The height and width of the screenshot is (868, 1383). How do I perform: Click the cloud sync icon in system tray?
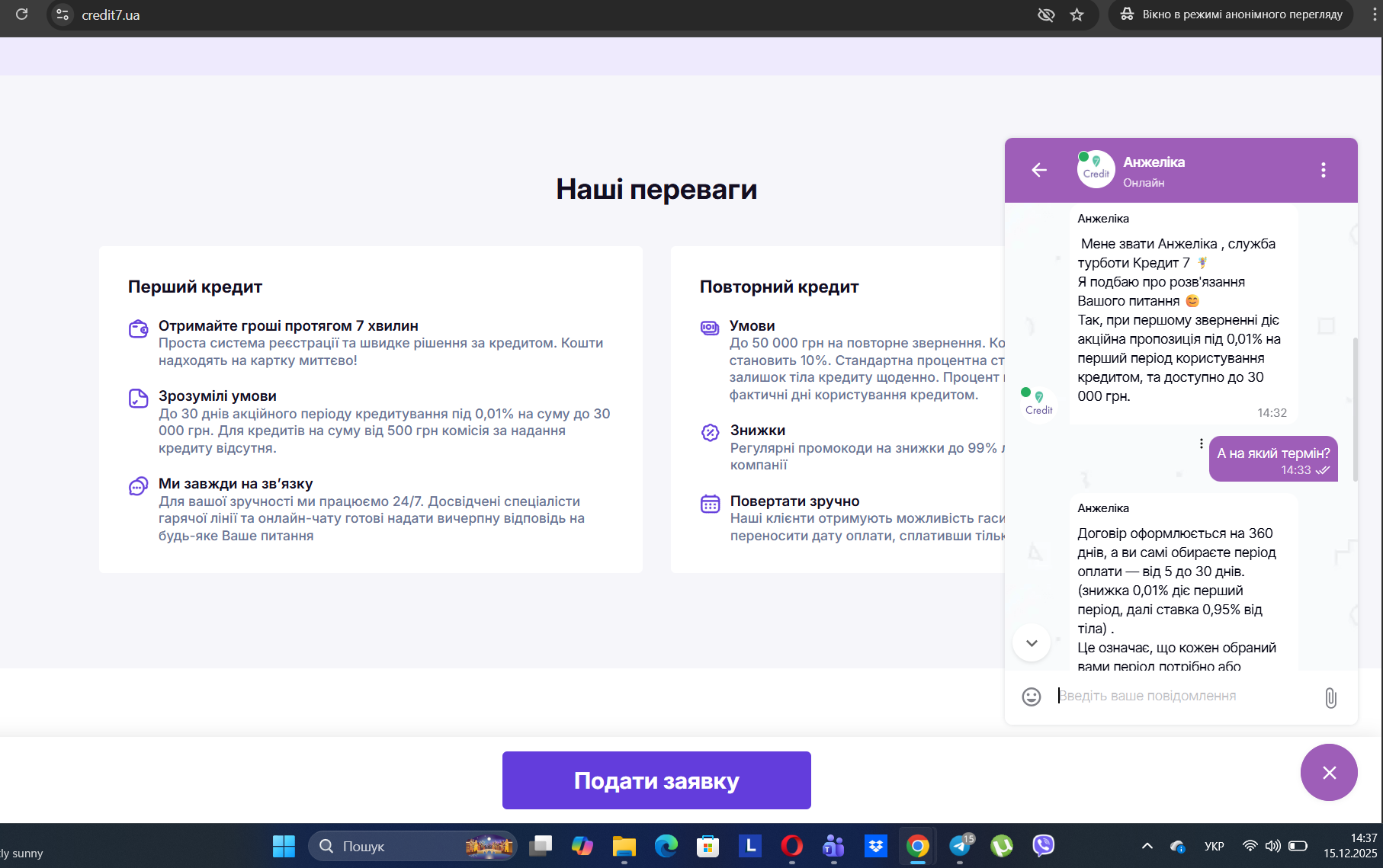pyautogui.click(x=1178, y=846)
